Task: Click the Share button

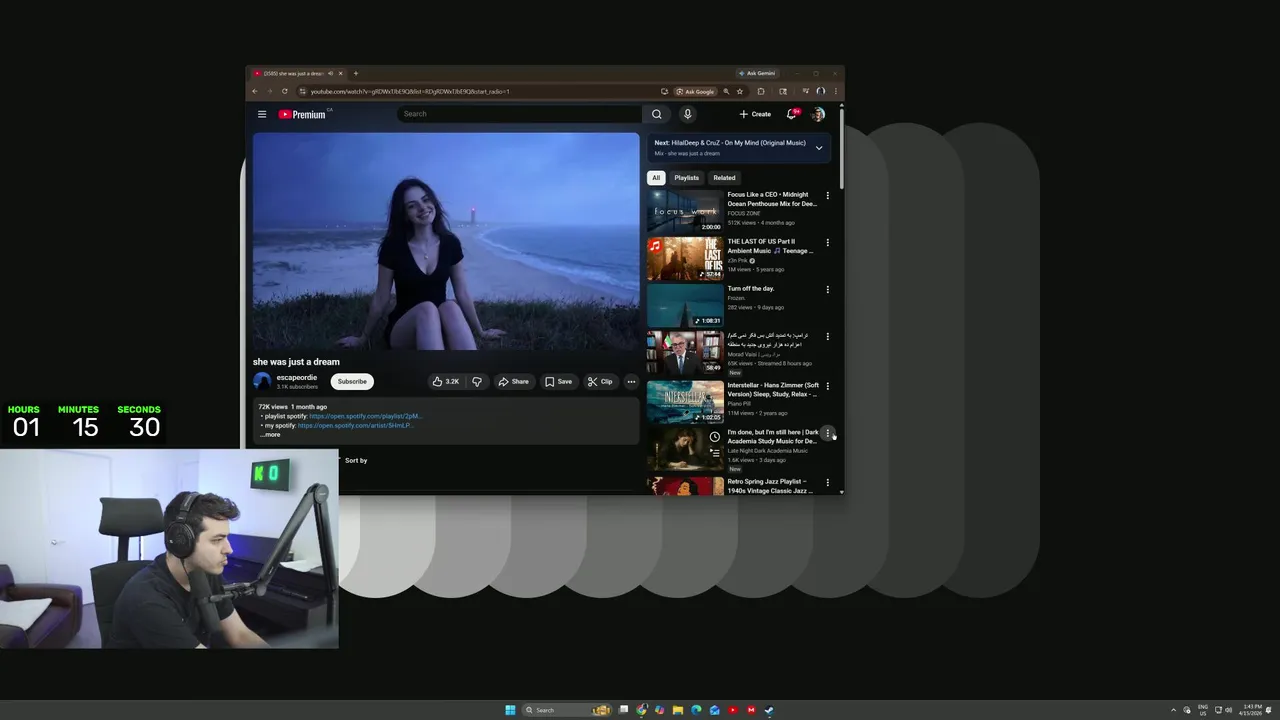Action: [513, 381]
